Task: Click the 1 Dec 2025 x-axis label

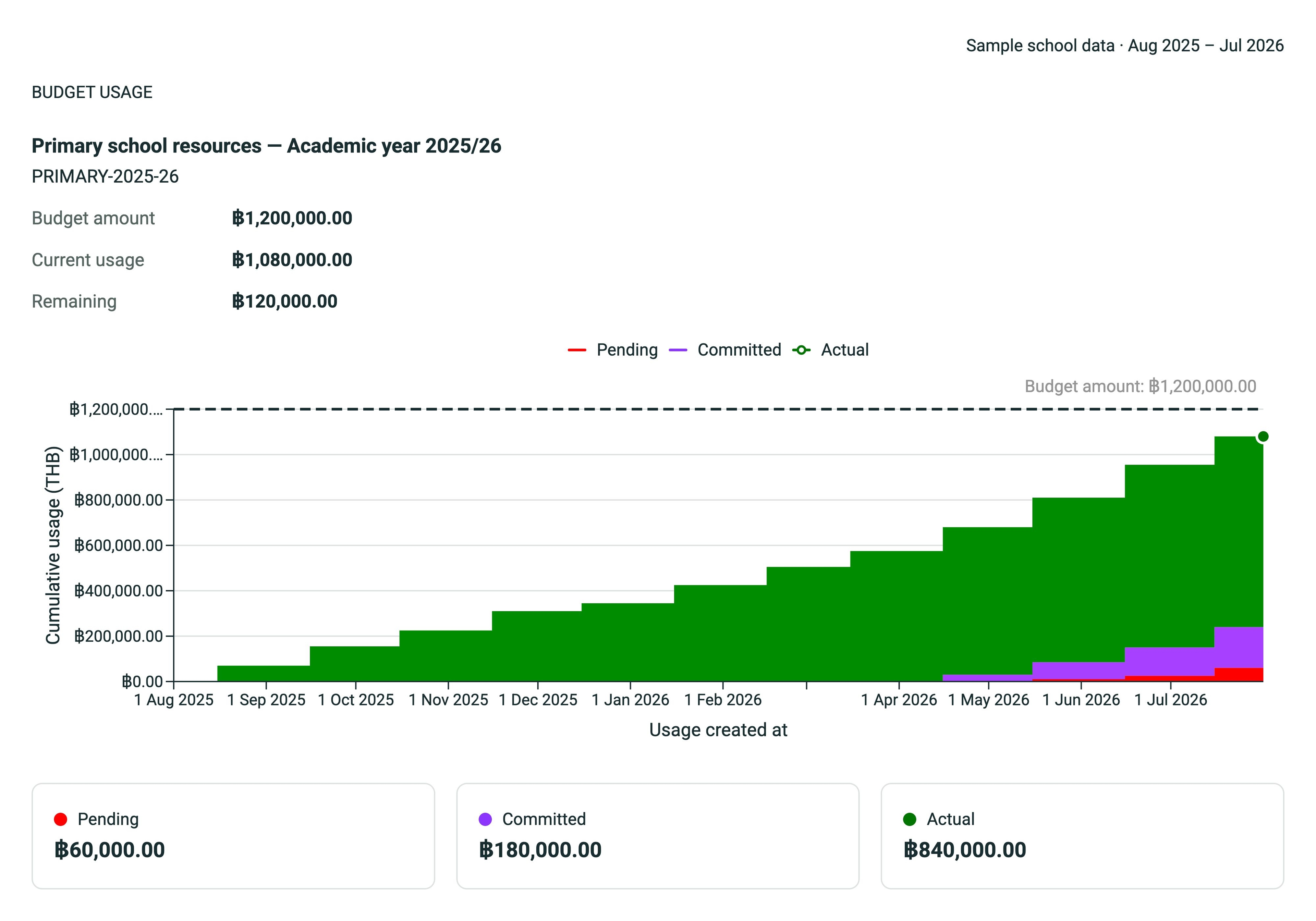Action: click(x=538, y=700)
